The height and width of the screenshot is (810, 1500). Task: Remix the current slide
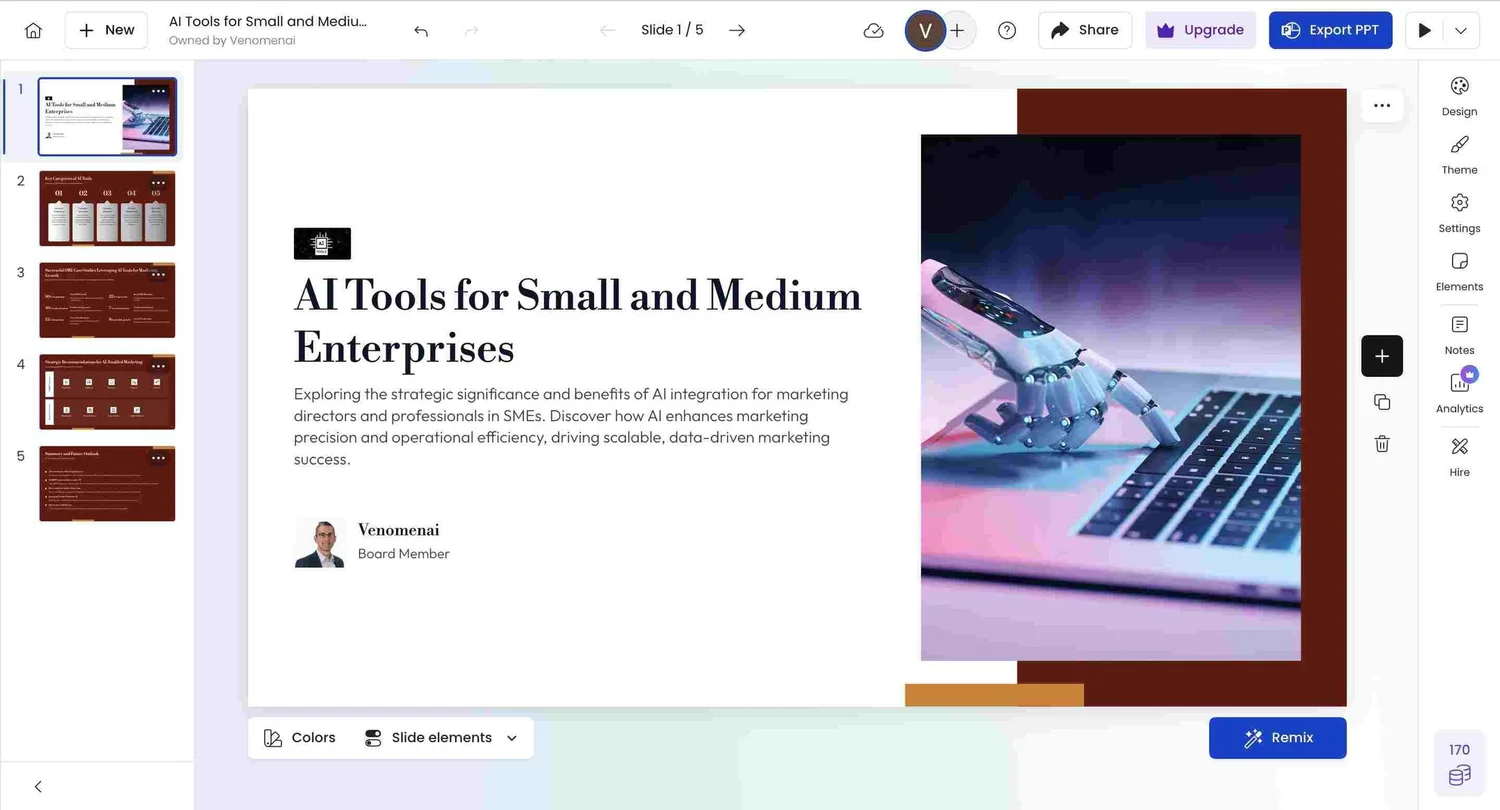click(x=1277, y=737)
